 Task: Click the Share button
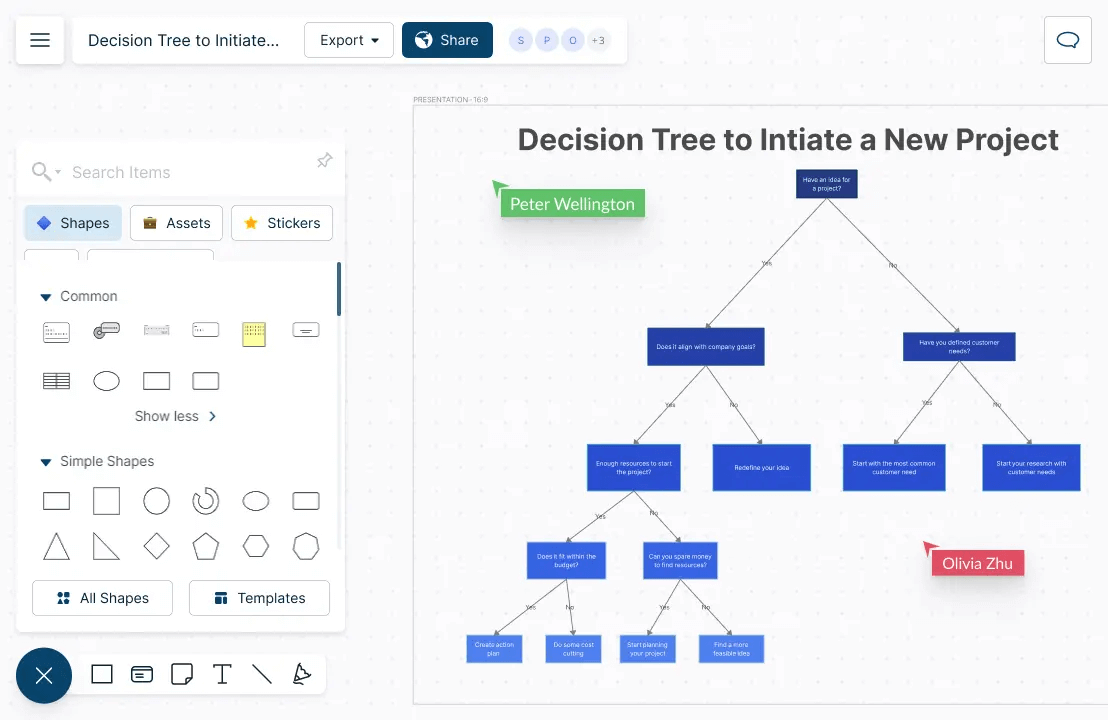click(447, 40)
